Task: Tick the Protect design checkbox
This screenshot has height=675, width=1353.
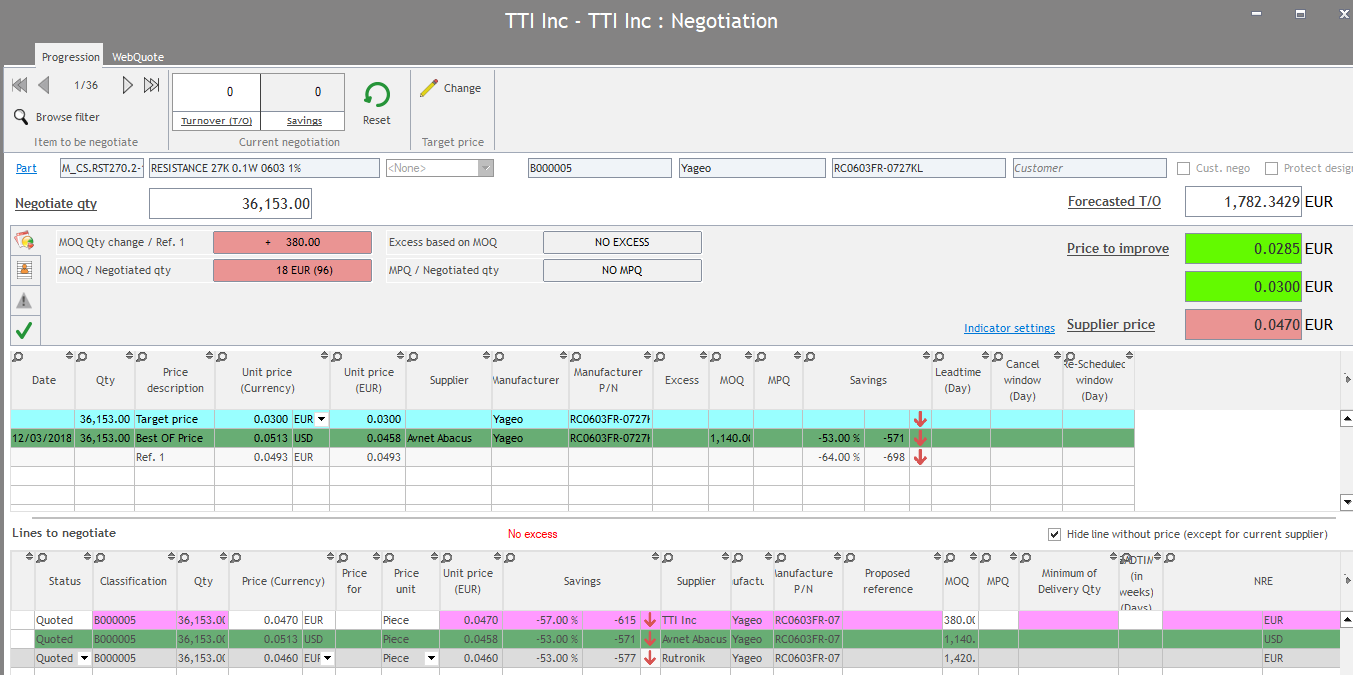Action: (x=1272, y=168)
